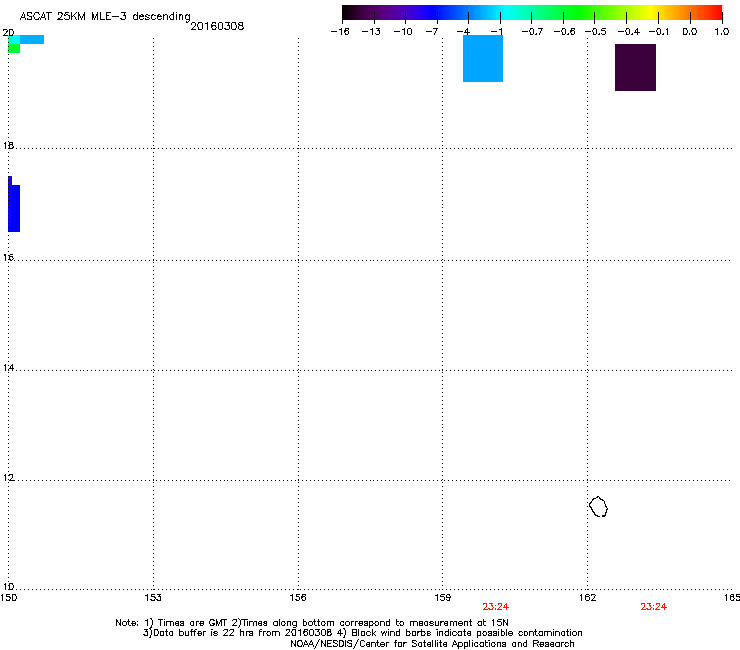
Task: Click the dark purple data block near 162E
Action: tap(635, 68)
